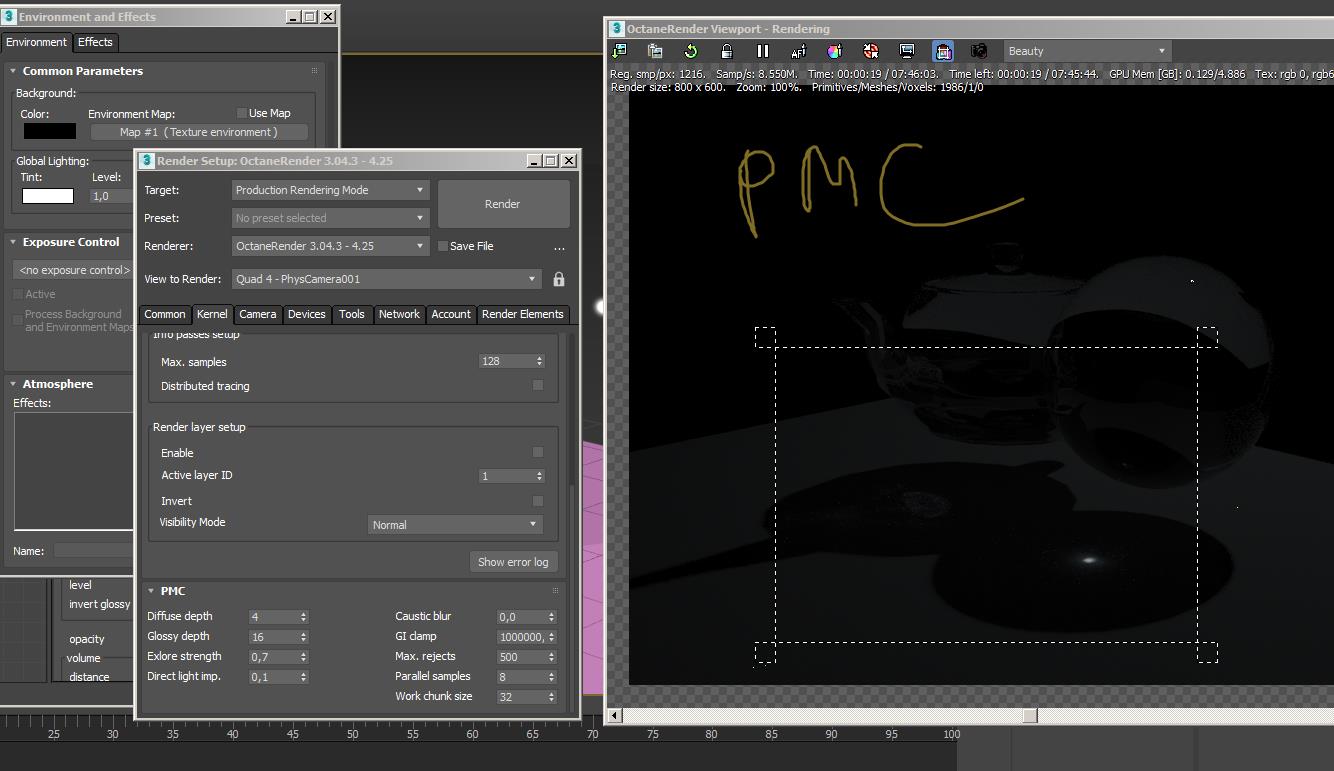Image resolution: width=1334 pixels, height=771 pixels.
Task: Pause the Octane render
Action: tap(763, 51)
